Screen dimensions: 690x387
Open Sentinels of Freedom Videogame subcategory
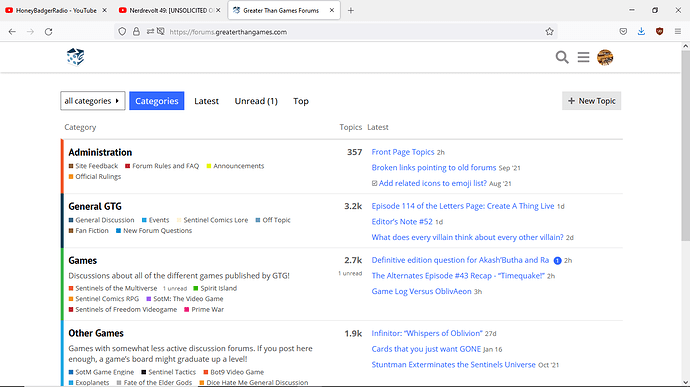click(123, 310)
